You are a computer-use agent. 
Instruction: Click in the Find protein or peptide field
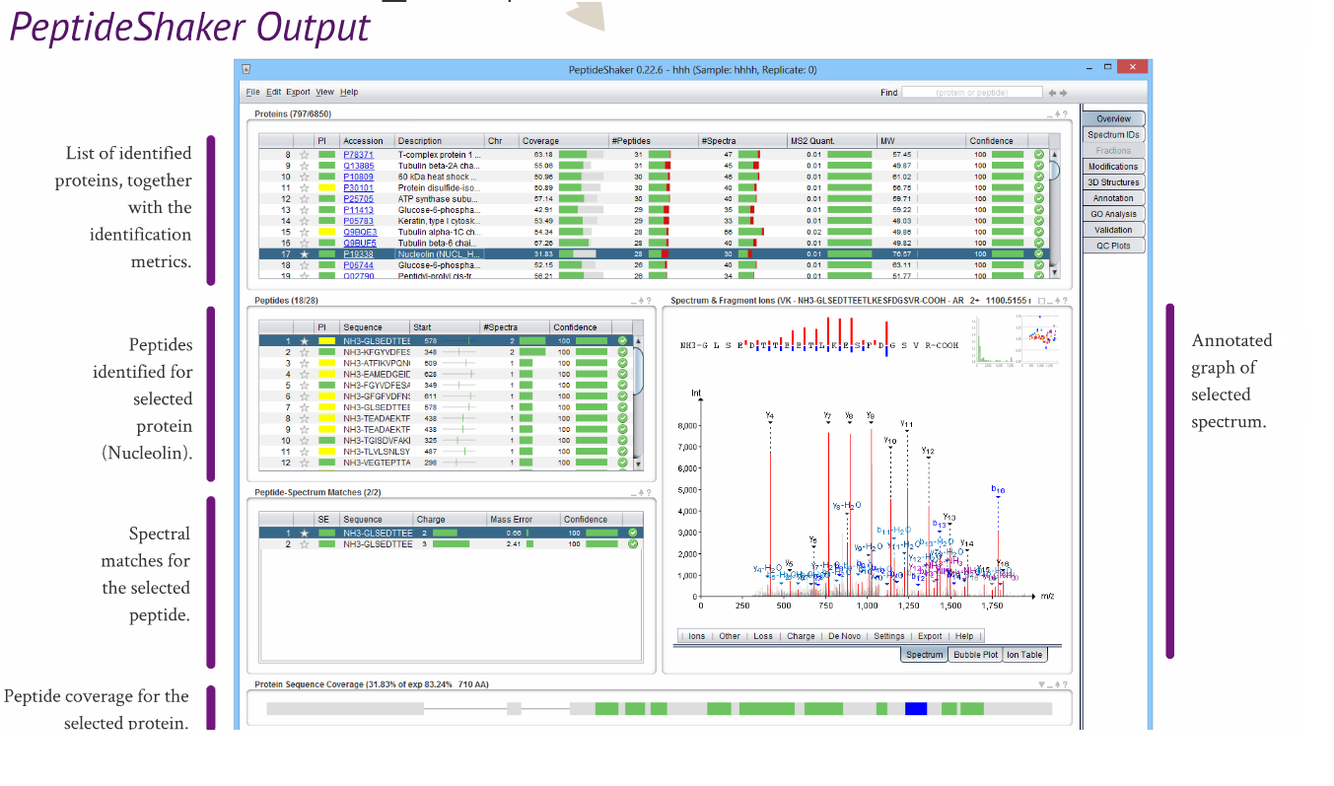971,92
